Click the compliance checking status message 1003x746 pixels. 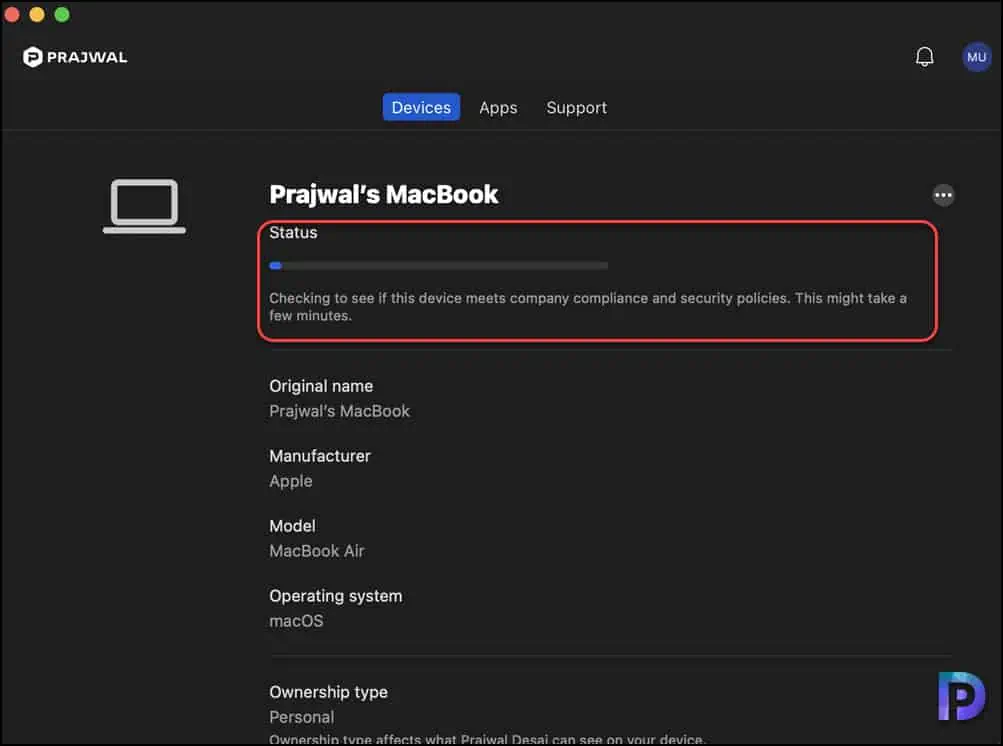[x=588, y=306]
